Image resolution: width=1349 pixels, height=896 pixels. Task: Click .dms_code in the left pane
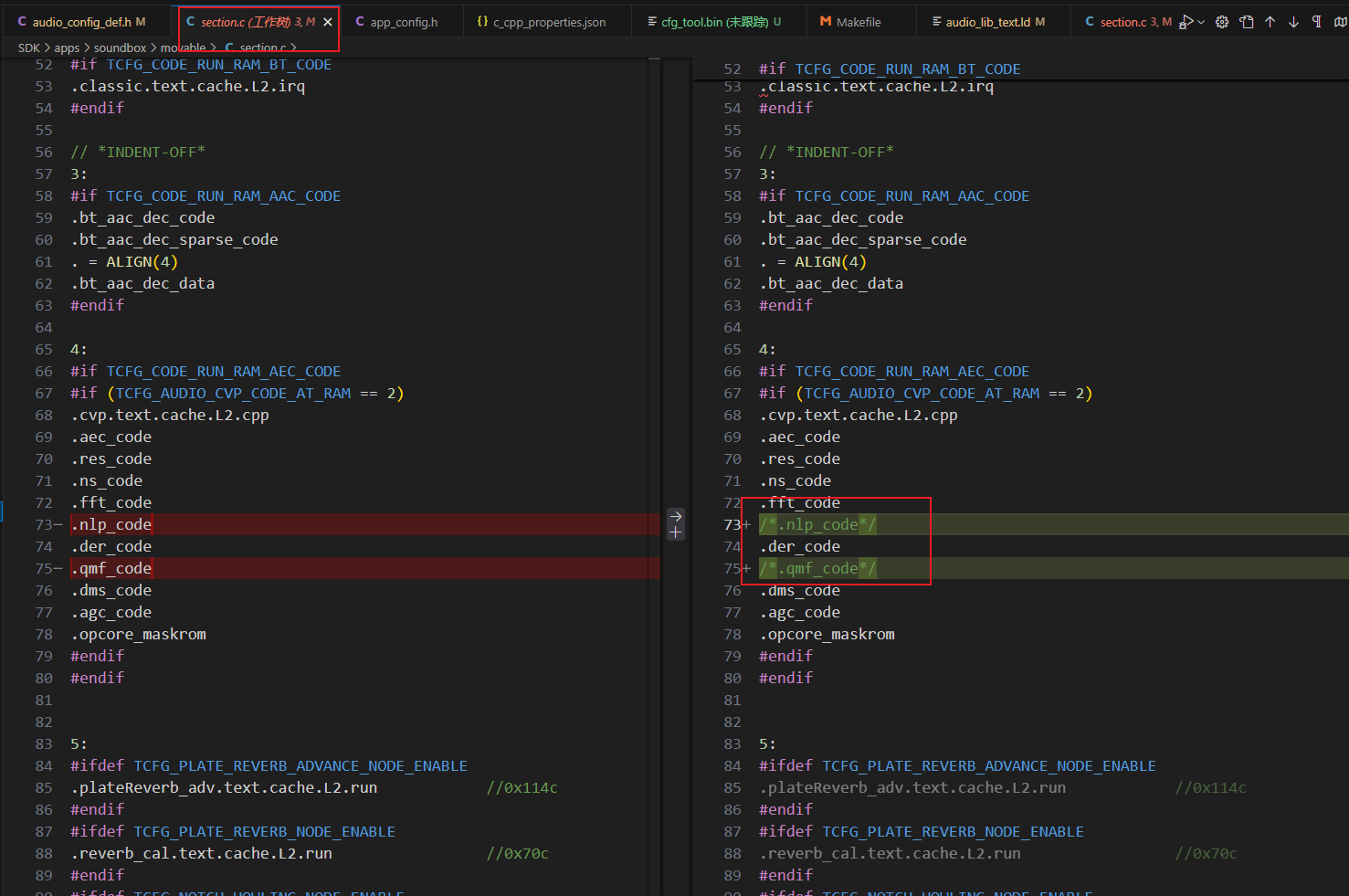[111, 590]
